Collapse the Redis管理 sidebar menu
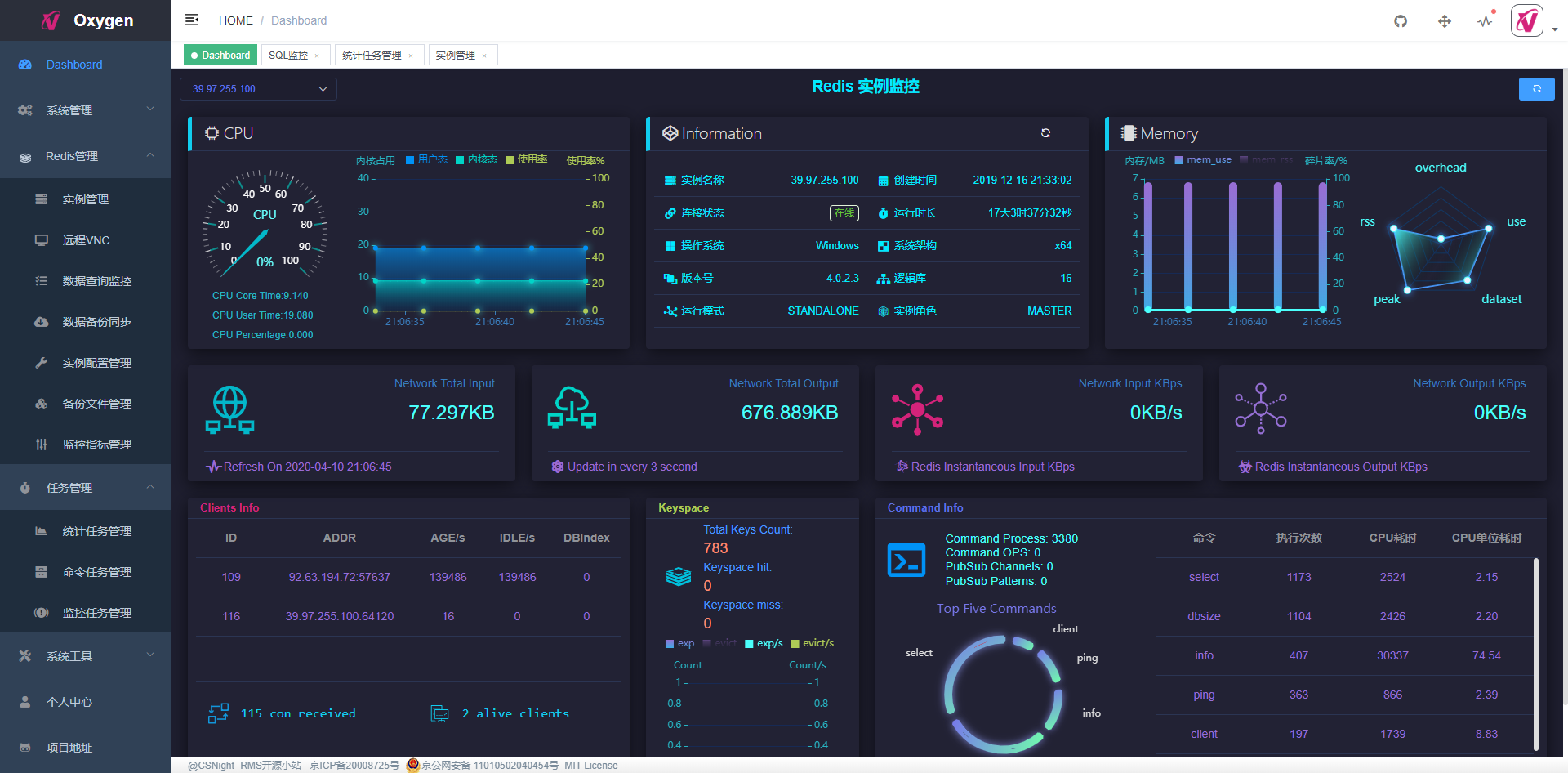1568x773 pixels. click(86, 156)
